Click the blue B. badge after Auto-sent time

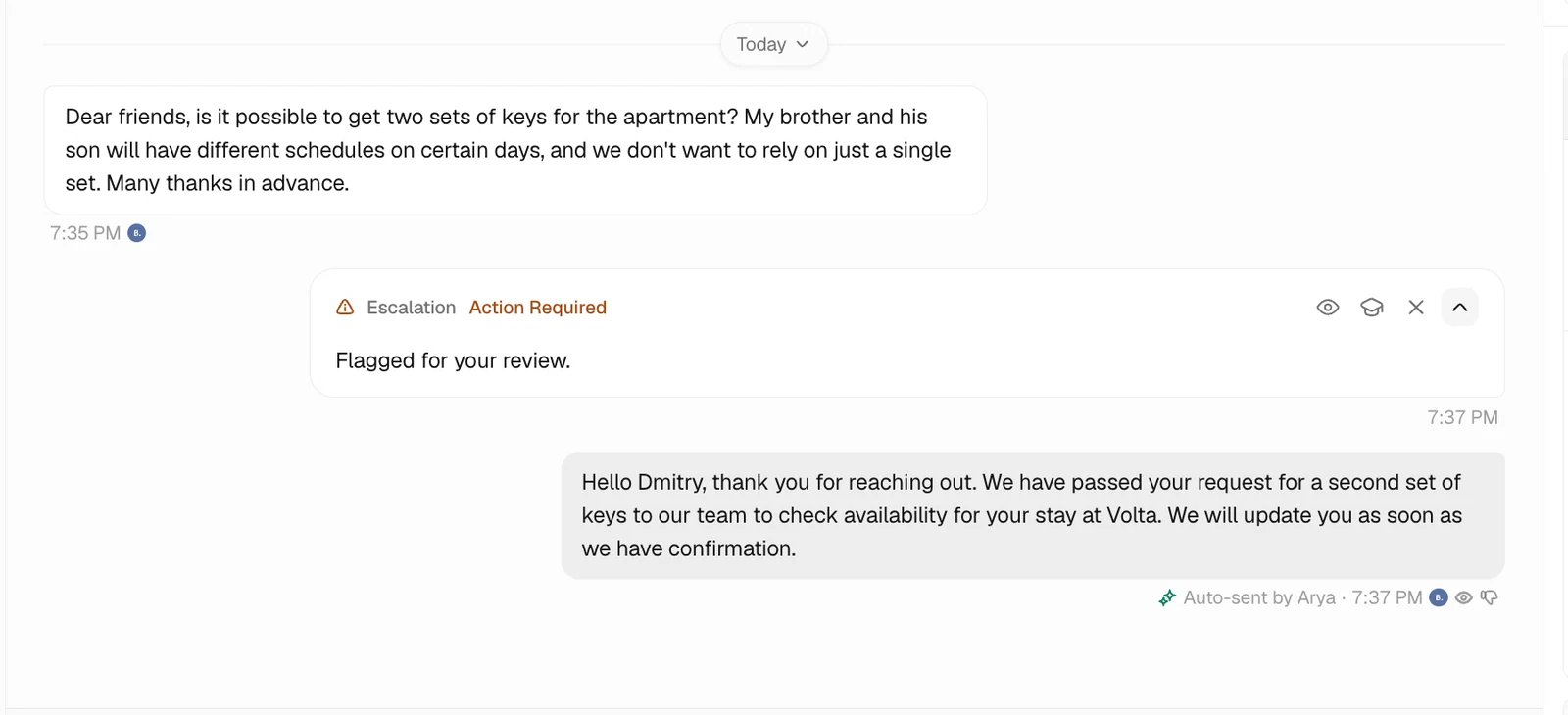coord(1439,597)
